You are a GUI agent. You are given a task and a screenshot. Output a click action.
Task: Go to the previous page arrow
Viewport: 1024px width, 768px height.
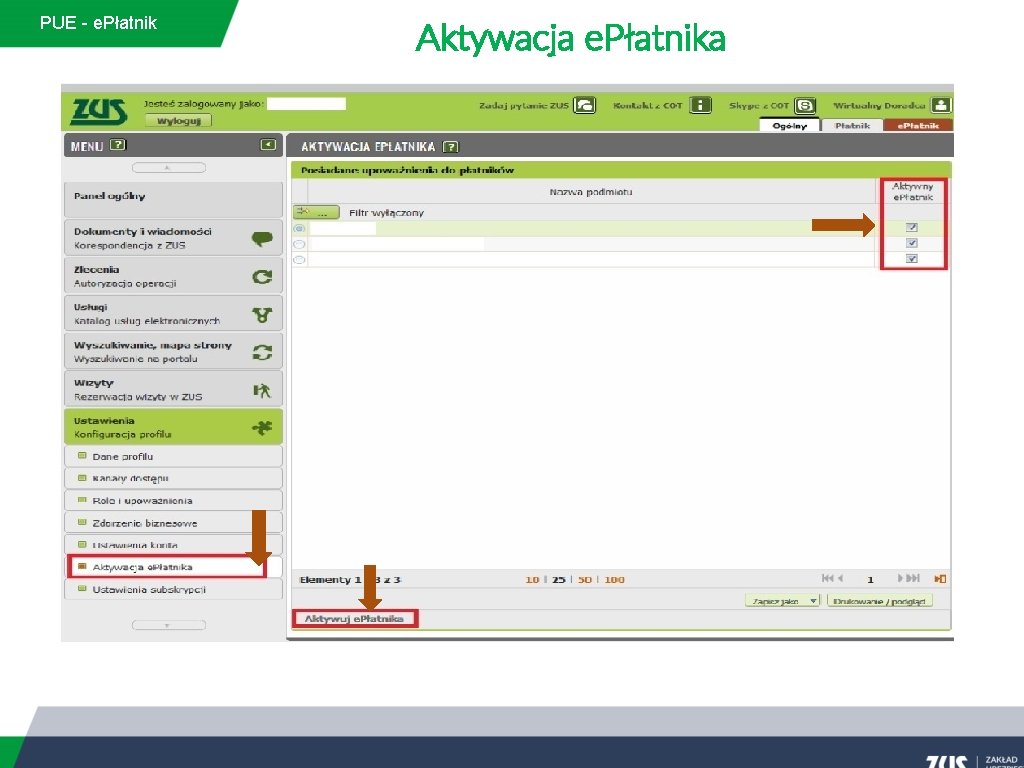click(x=840, y=578)
